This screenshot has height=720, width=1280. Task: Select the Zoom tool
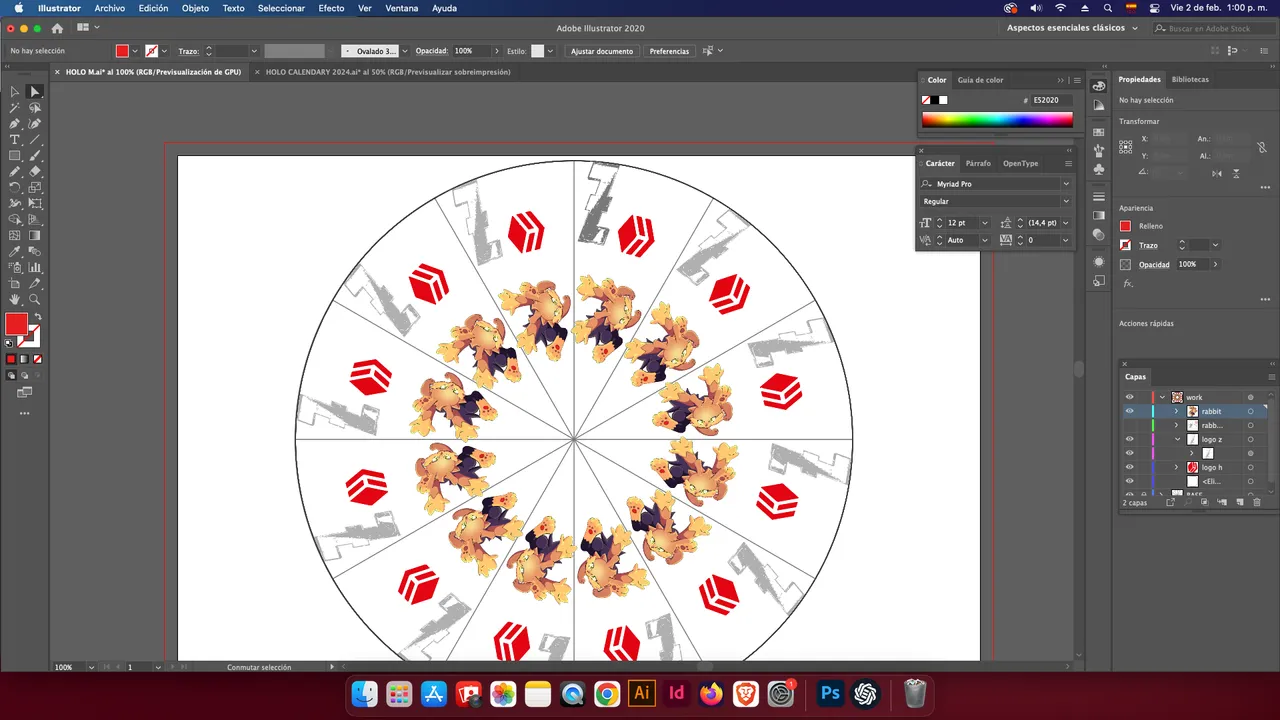pyautogui.click(x=34, y=299)
